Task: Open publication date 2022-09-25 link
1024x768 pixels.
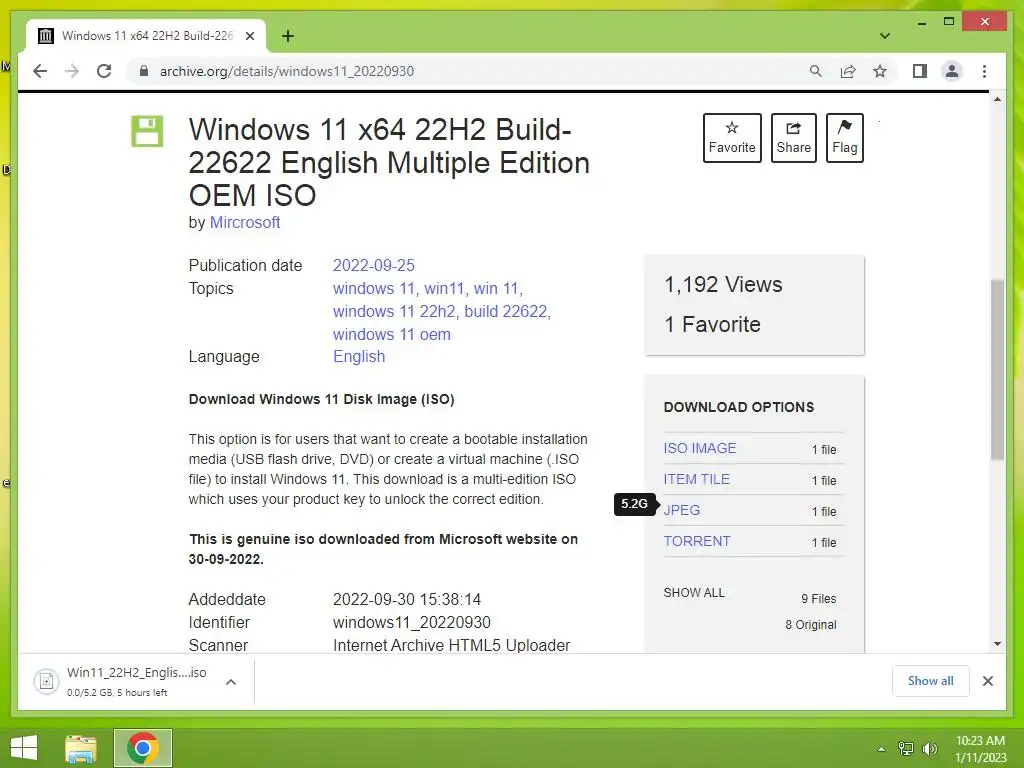Action: (x=374, y=266)
